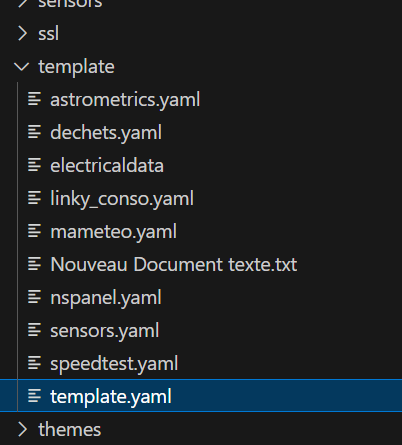
Task: Expand the ssl folder chevron
Action: (x=22, y=33)
